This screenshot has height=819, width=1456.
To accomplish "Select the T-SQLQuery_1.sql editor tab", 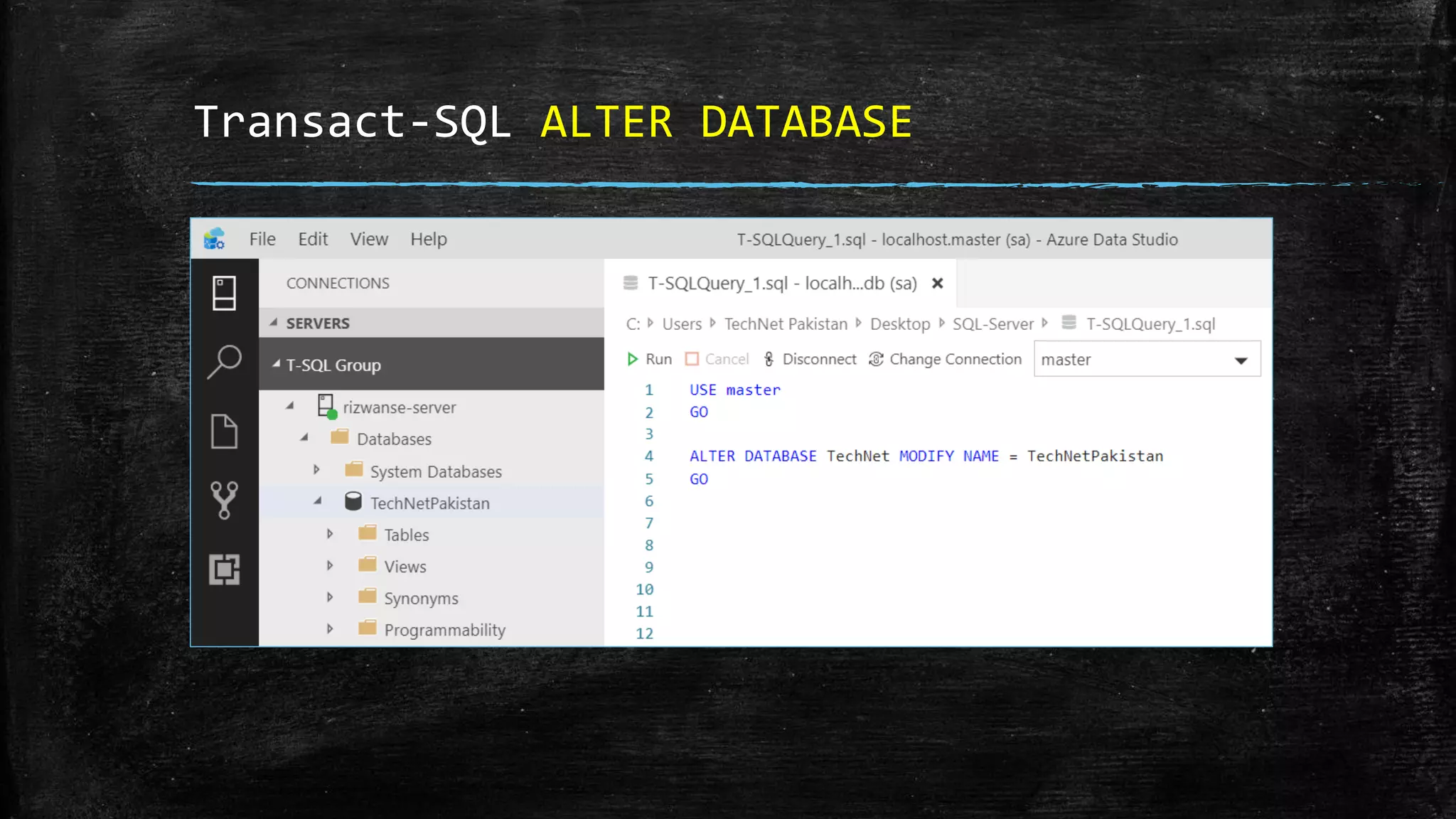I will coord(781,283).
